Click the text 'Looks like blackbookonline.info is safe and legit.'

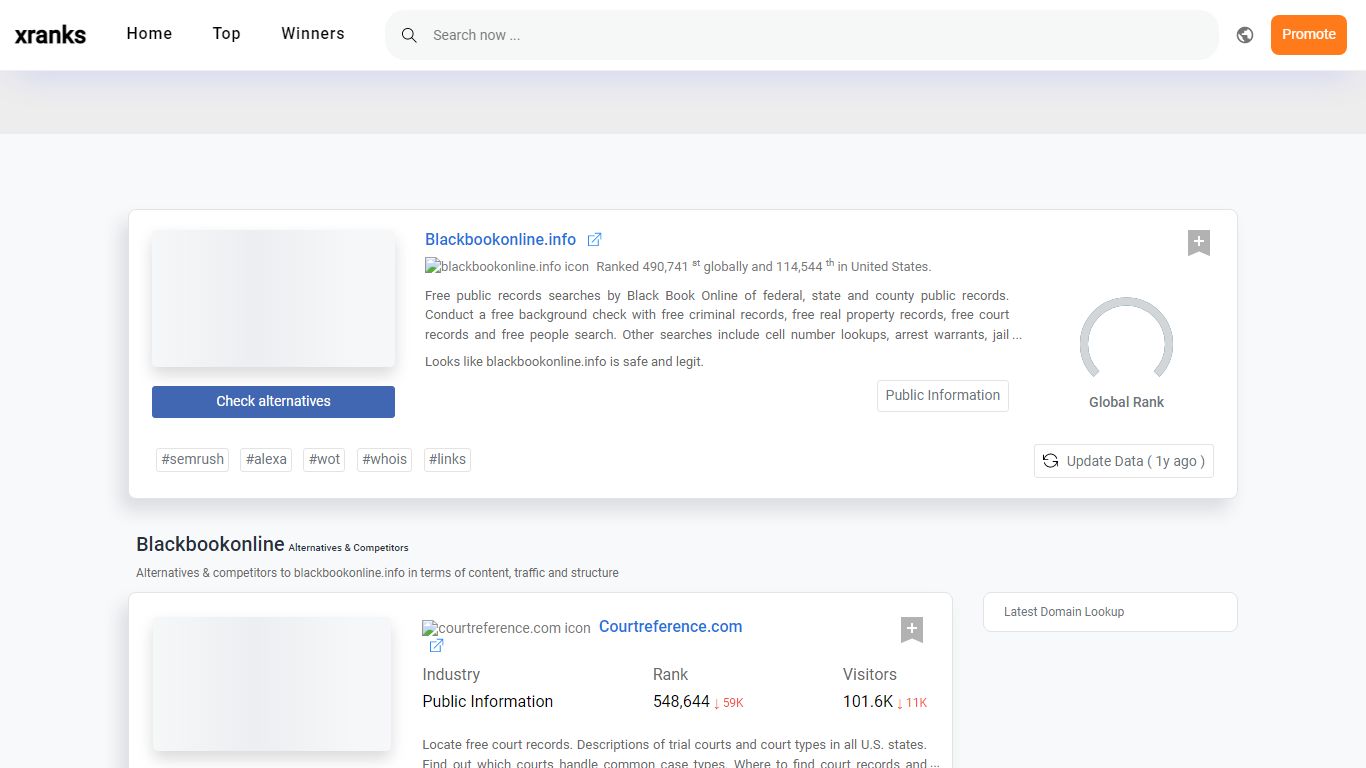(564, 362)
